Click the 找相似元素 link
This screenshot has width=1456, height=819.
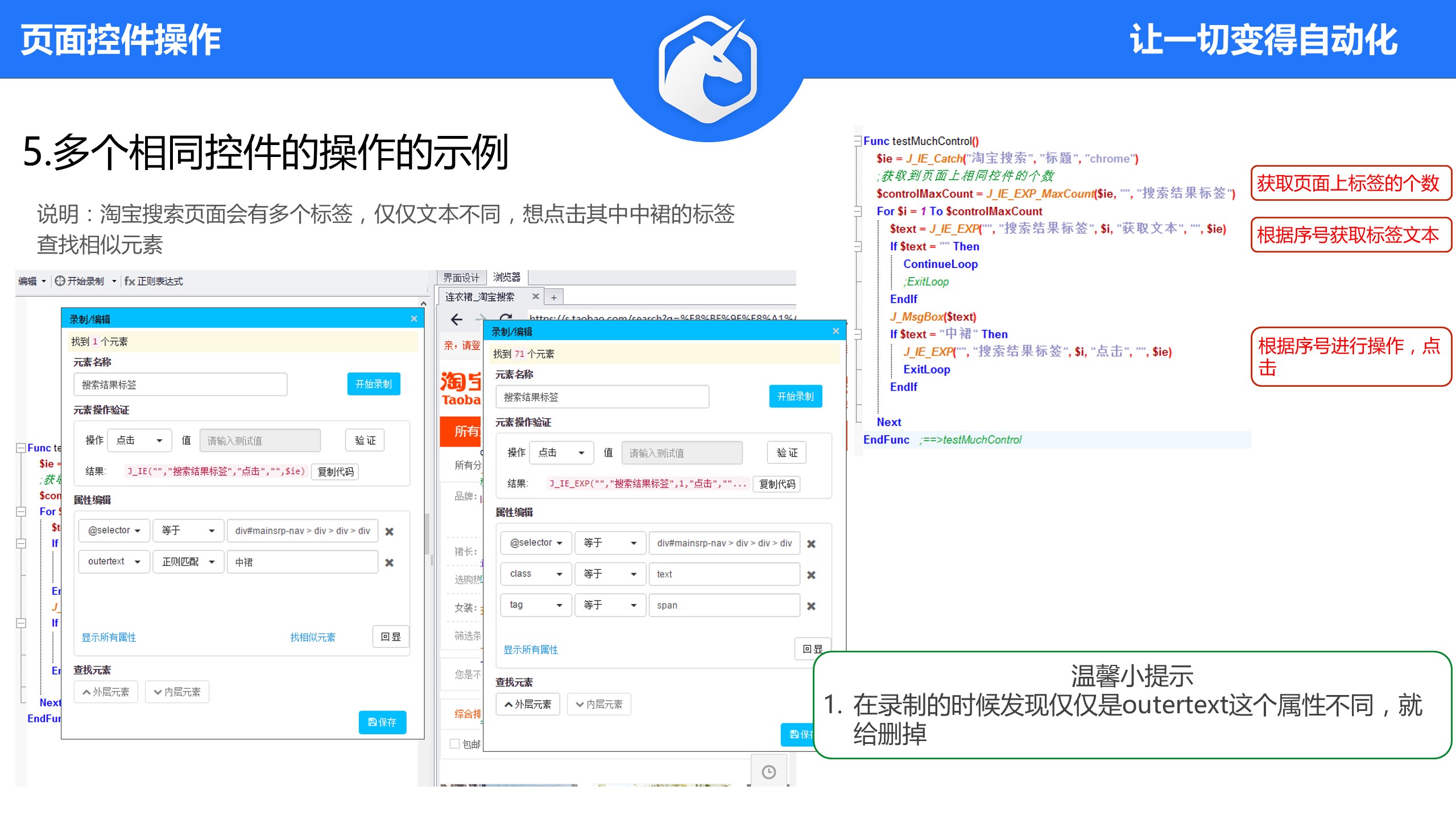pyautogui.click(x=312, y=637)
